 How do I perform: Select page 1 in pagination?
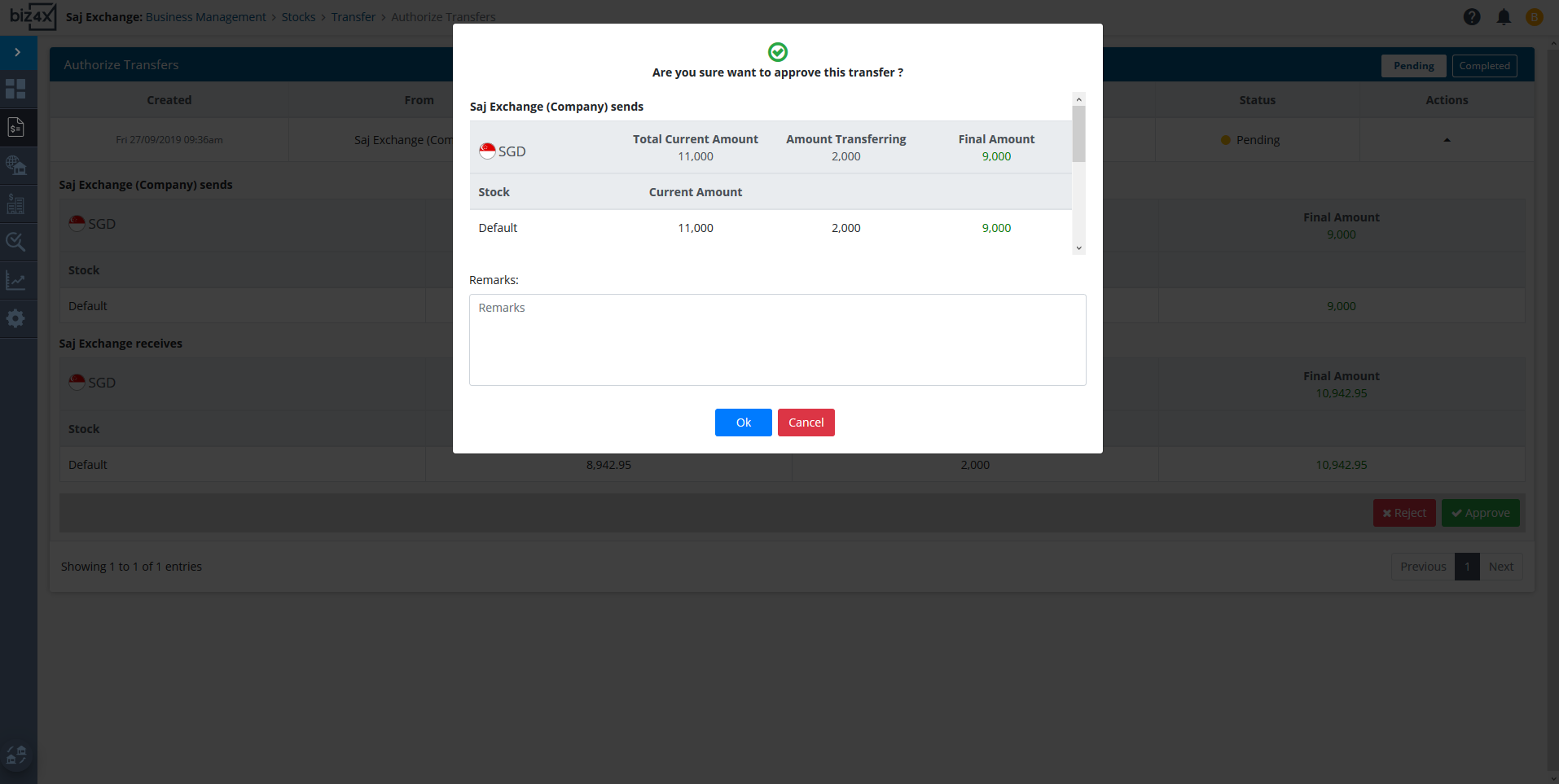(x=1467, y=567)
